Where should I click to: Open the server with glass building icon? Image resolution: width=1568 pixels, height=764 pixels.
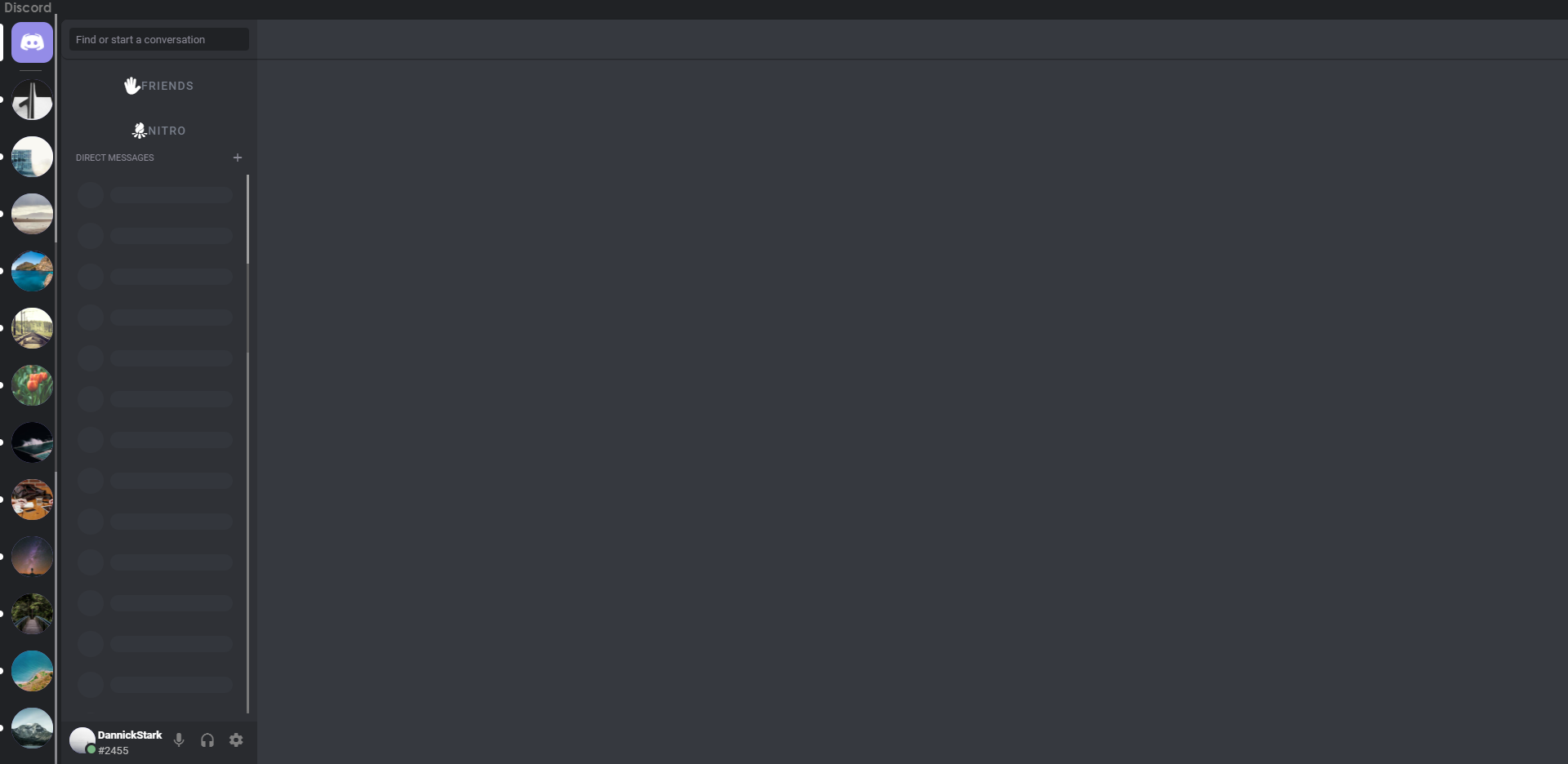click(x=33, y=157)
